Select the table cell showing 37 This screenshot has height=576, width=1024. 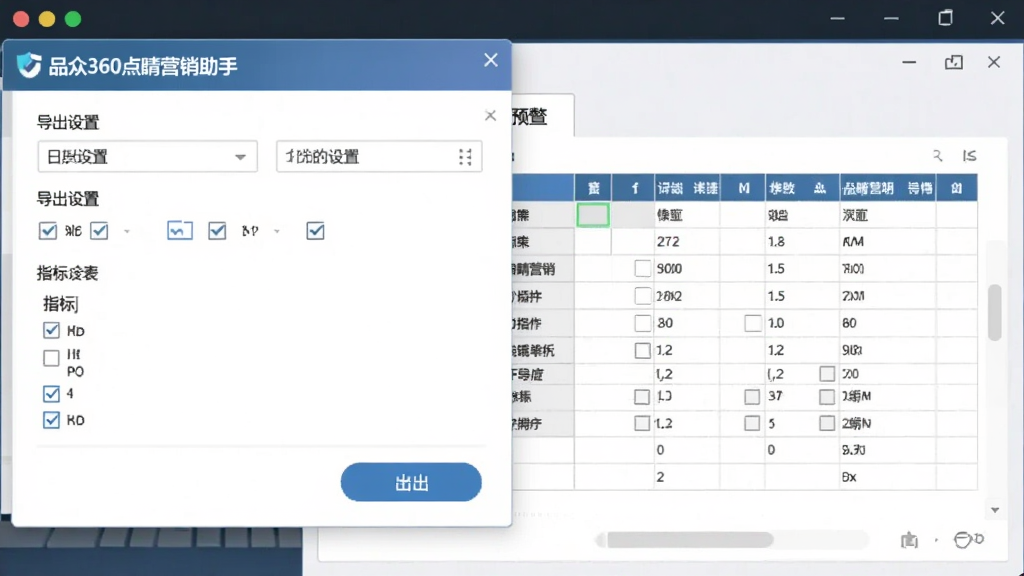pos(802,396)
